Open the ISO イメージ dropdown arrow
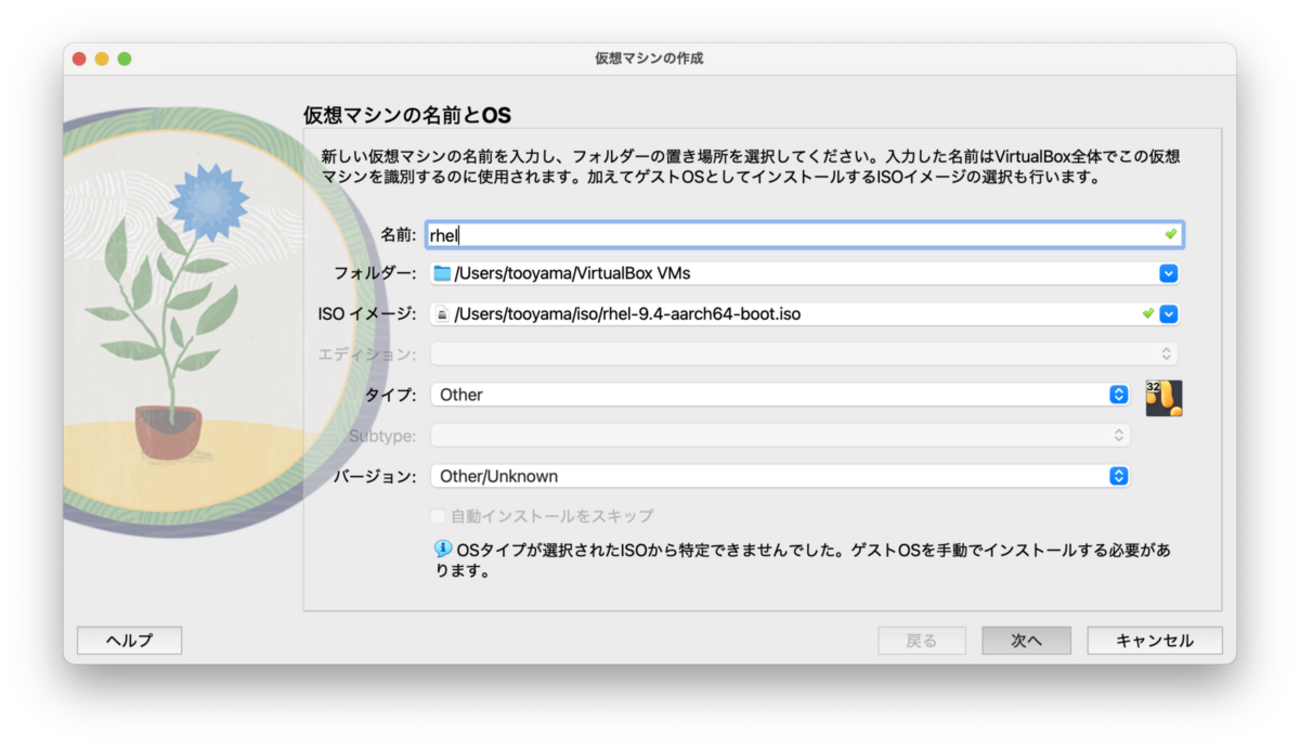This screenshot has width=1300, height=748. click(x=1168, y=314)
